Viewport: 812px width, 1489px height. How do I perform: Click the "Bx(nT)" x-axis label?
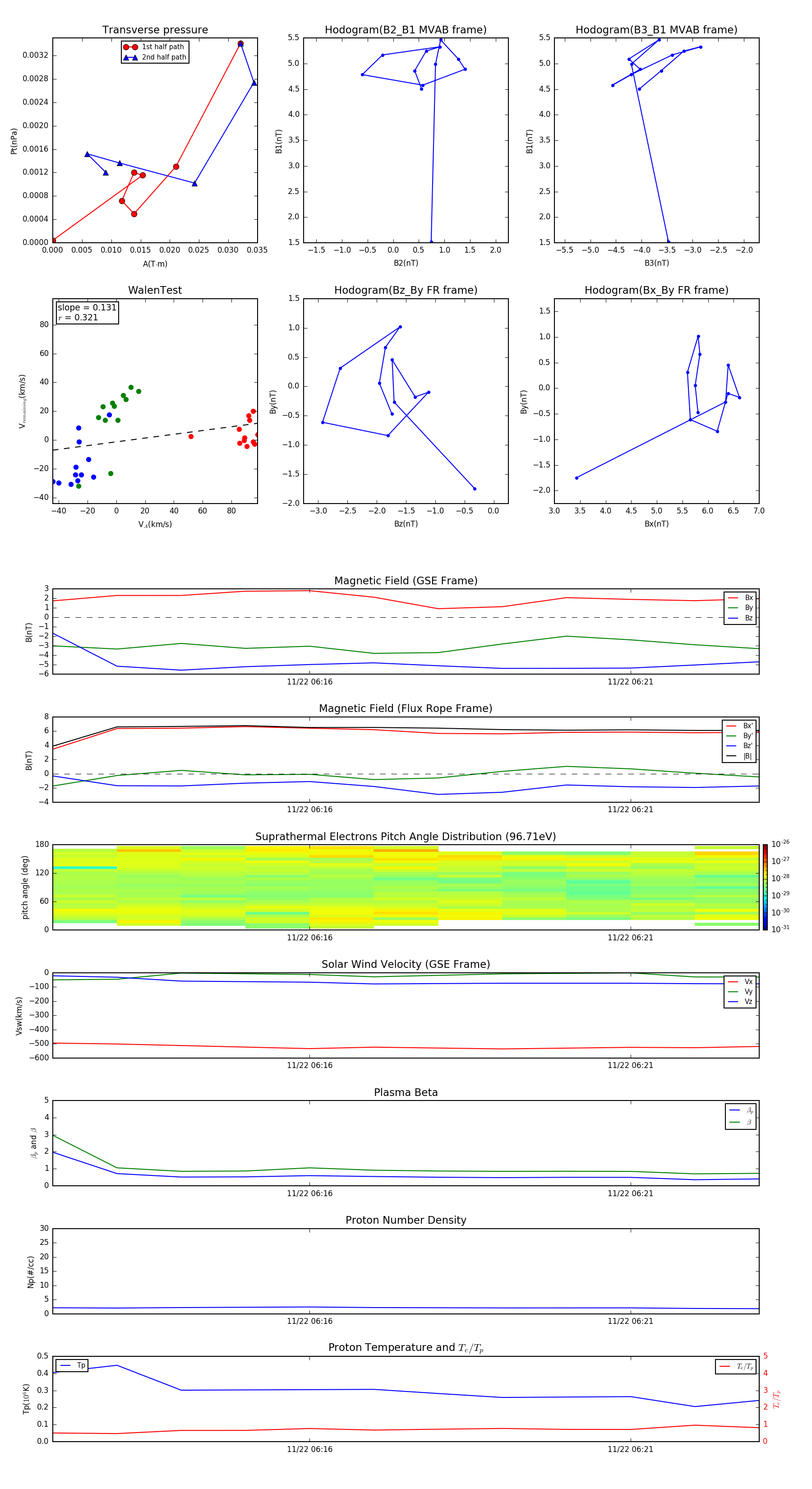point(656,524)
